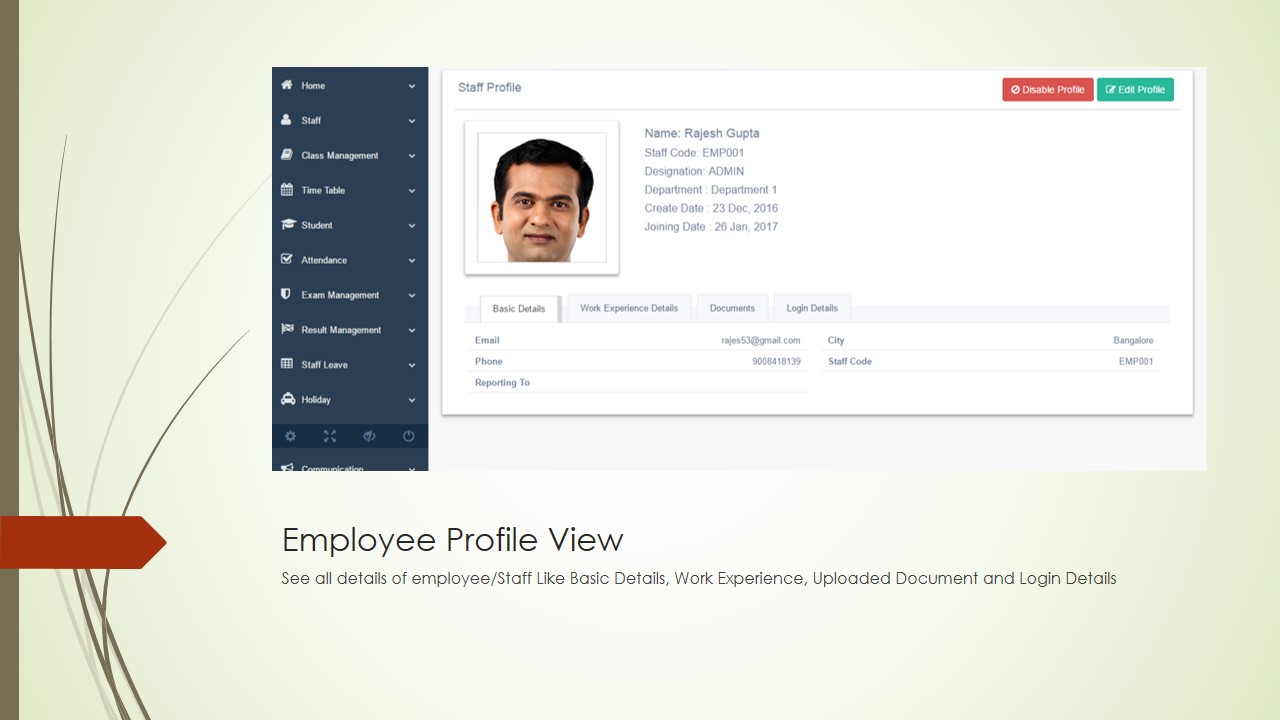1280x720 pixels.
Task: Click the Exam Management shield icon
Action: coord(287,295)
